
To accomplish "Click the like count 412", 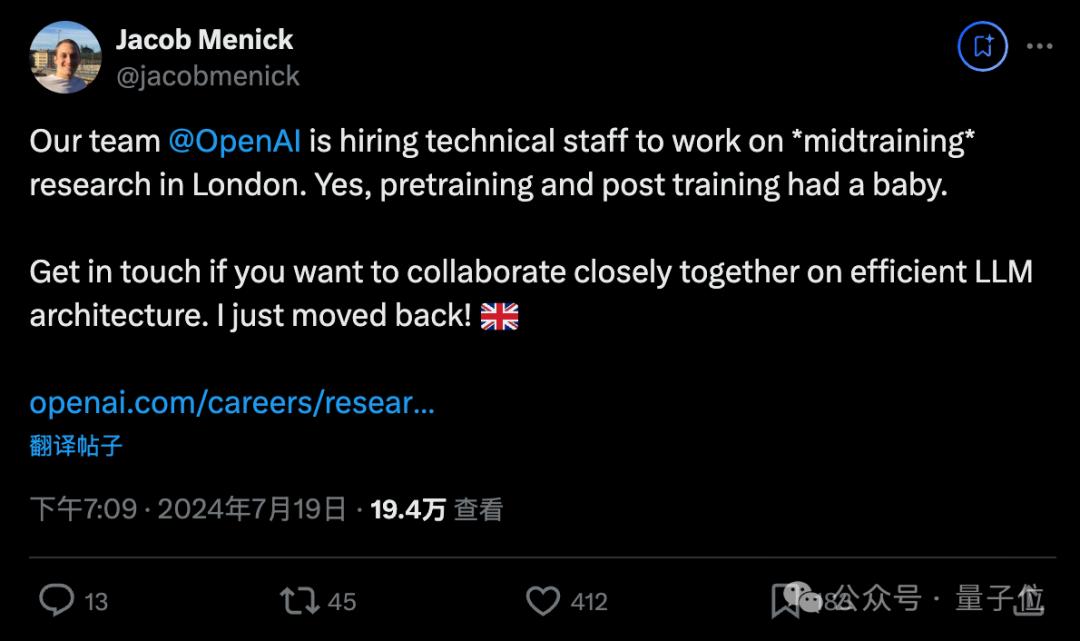I will pyautogui.click(x=589, y=601).
